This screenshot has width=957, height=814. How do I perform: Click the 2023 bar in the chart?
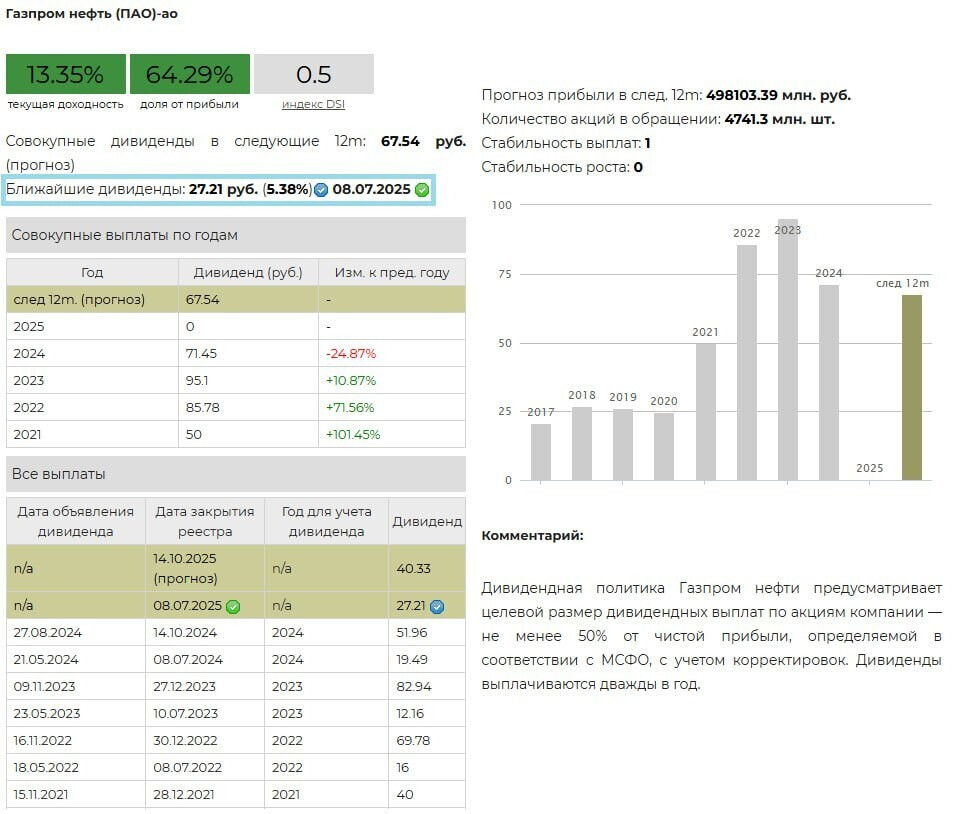click(788, 350)
